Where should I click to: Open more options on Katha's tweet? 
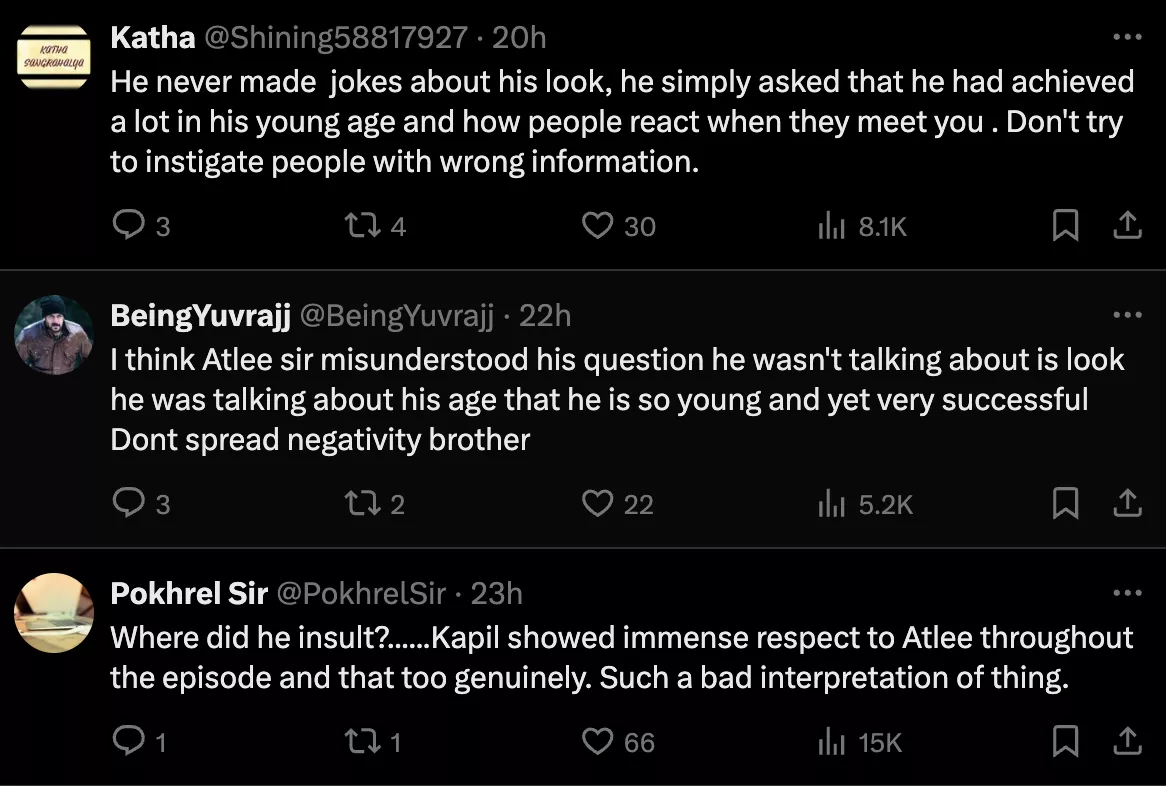coord(1127,38)
